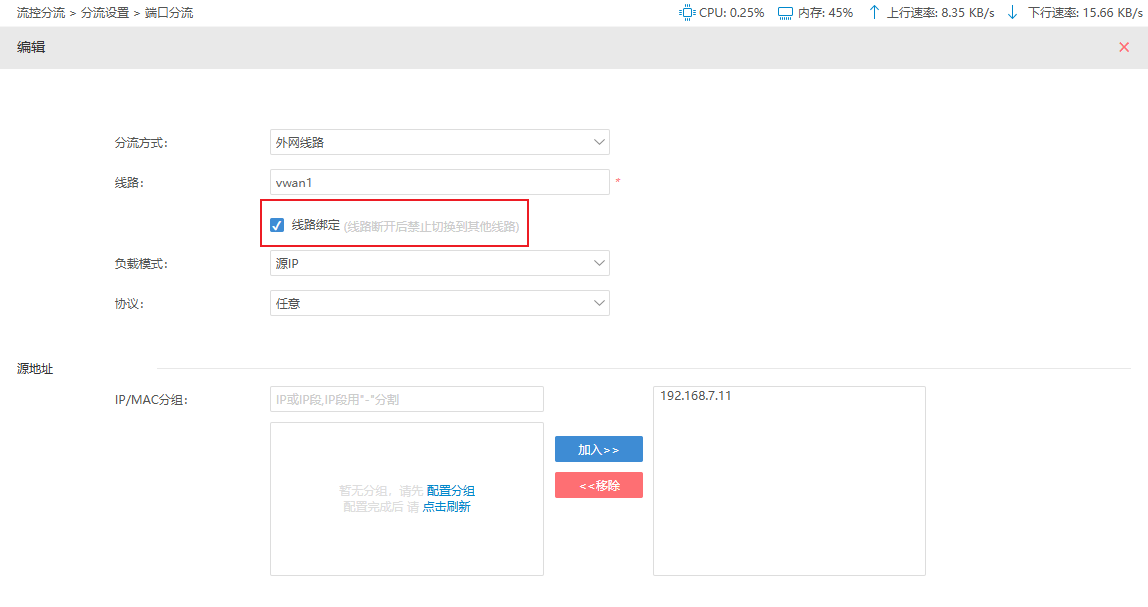Open the 配置分组 link
Viewport: 1148px width, 607px height.
click(x=450, y=491)
